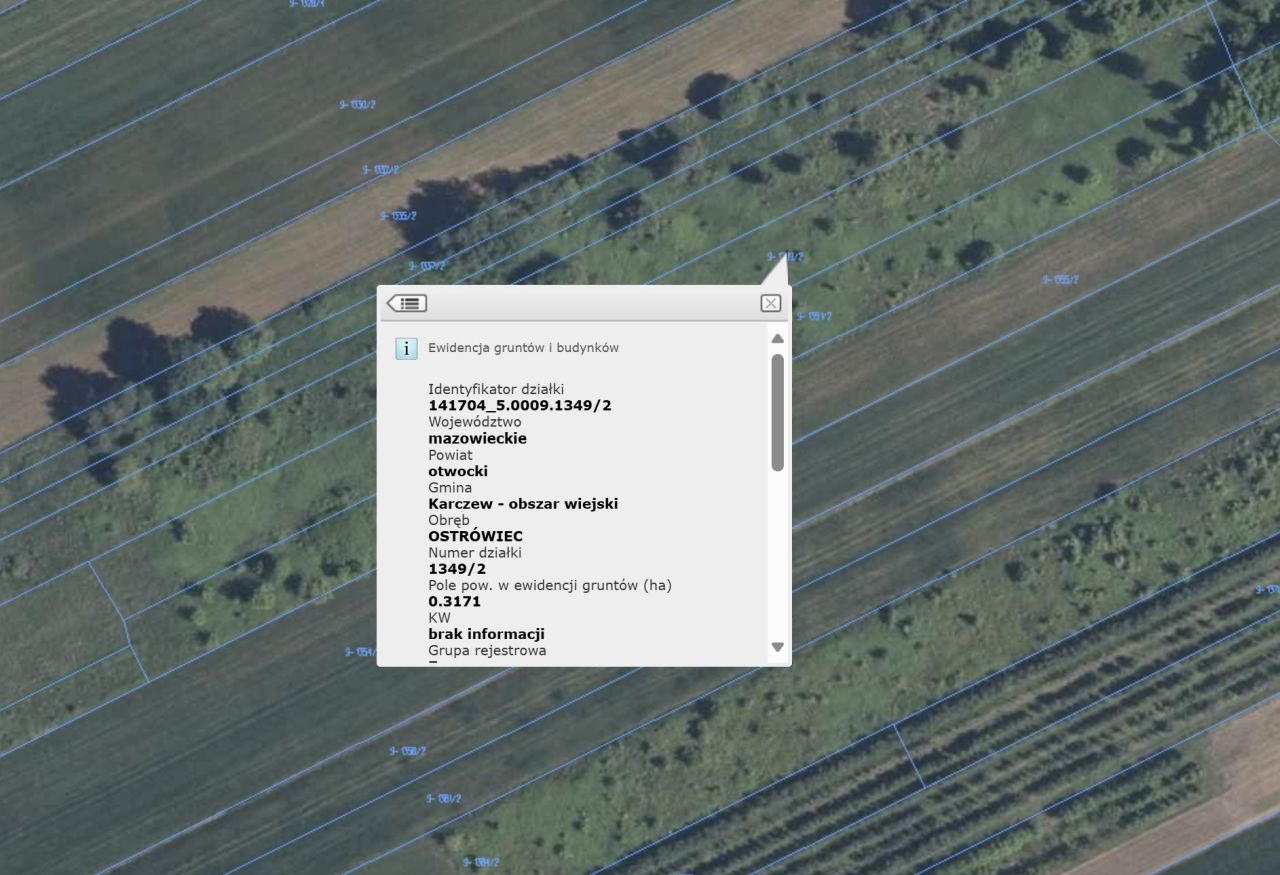Click the 'KW' label
This screenshot has height=875, width=1280.
[439, 618]
